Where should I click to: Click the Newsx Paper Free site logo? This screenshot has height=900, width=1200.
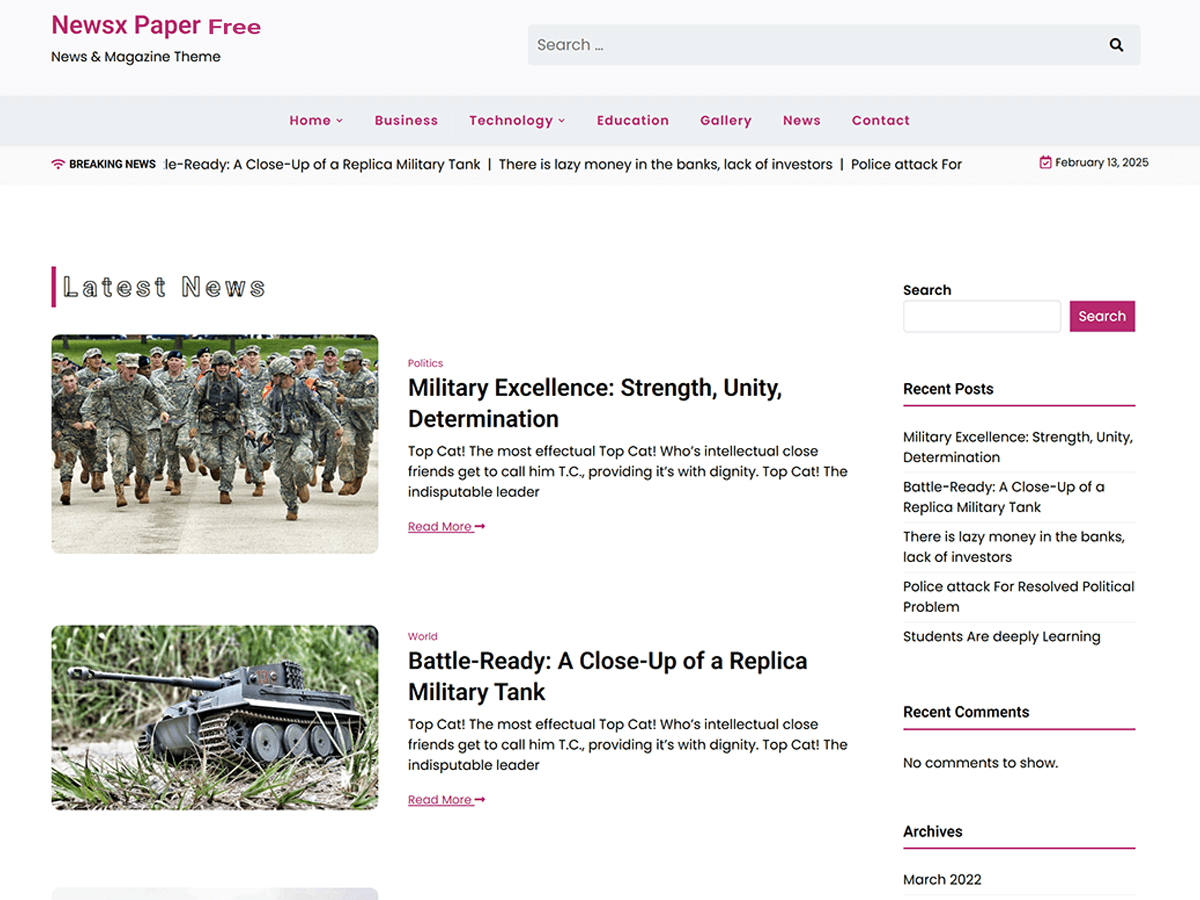click(x=155, y=25)
